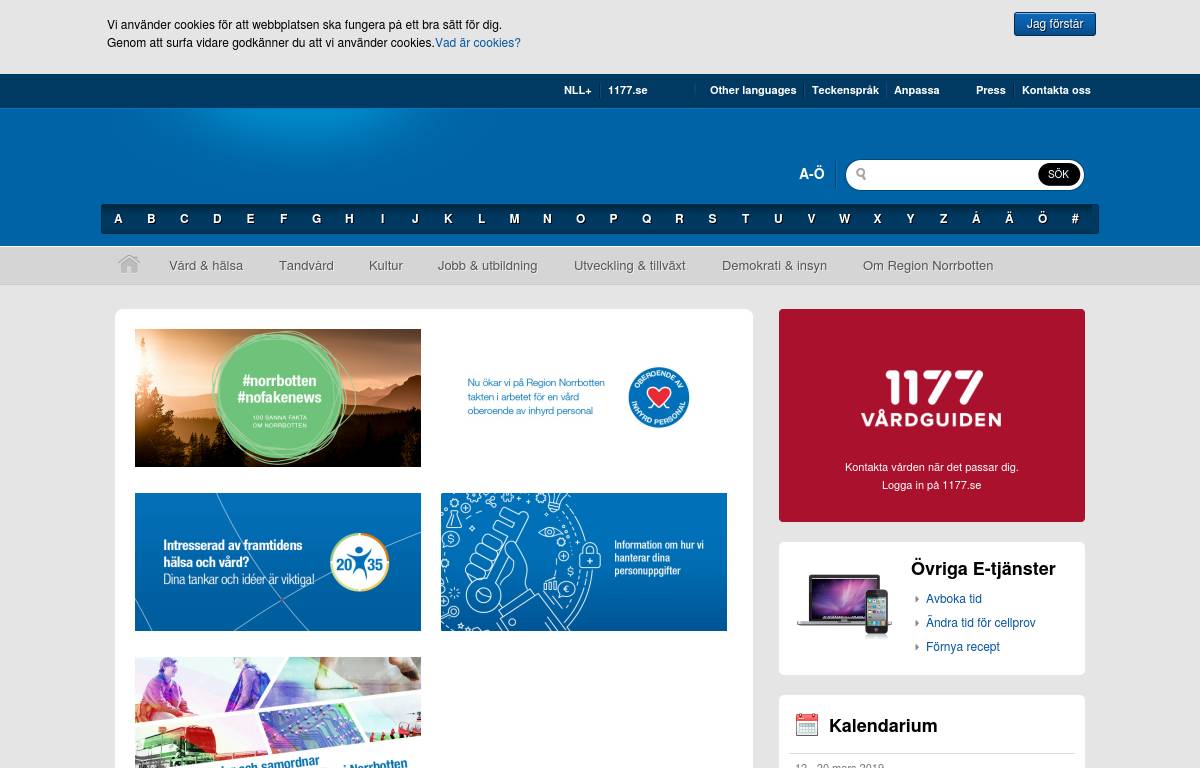Open the A-Ö index link
1200x768 pixels.
tap(811, 174)
